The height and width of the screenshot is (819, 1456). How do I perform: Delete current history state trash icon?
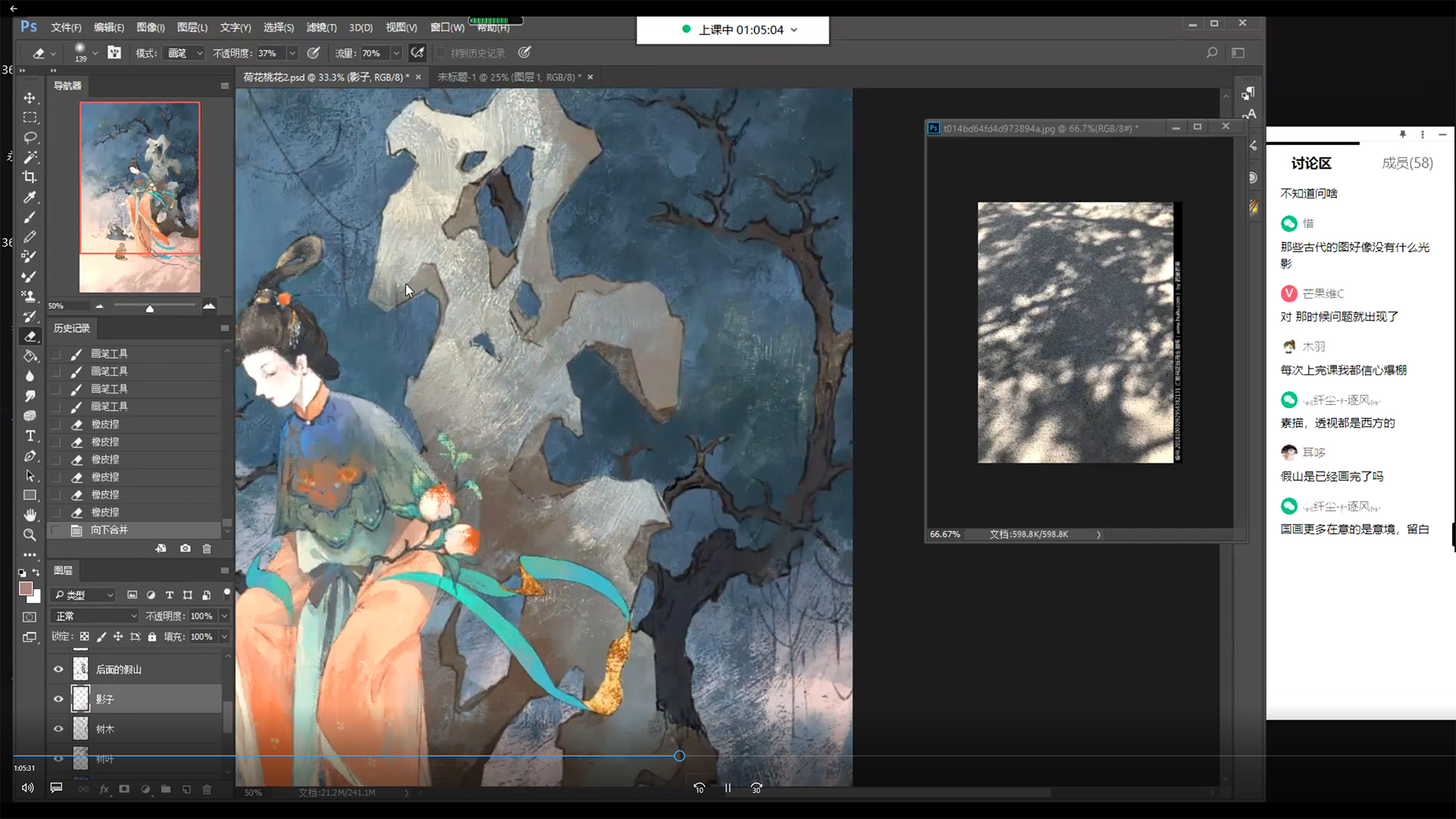(207, 548)
